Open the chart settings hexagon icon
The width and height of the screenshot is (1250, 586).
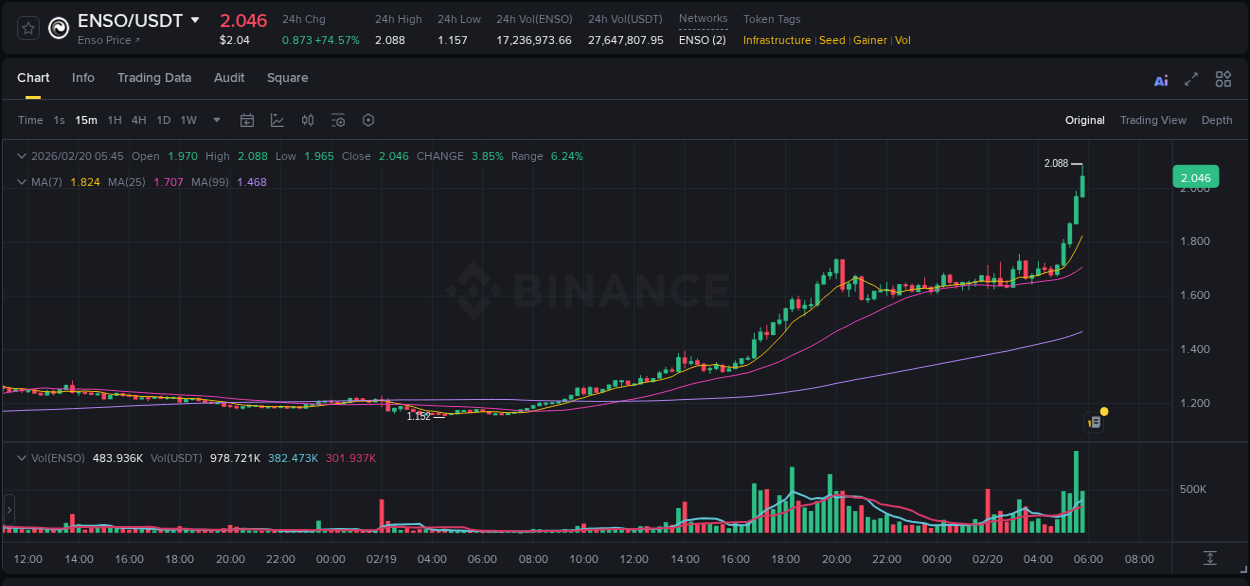368,120
